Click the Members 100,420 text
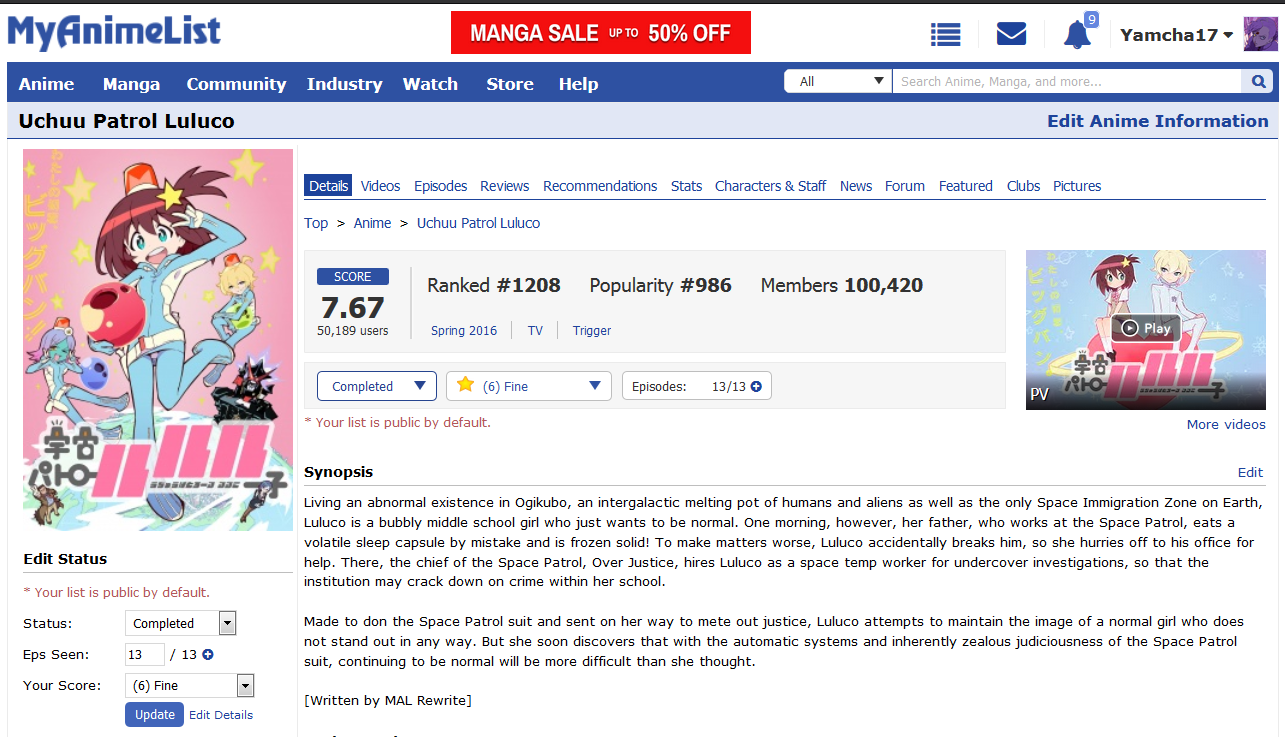The width and height of the screenshot is (1285, 737). [842, 285]
